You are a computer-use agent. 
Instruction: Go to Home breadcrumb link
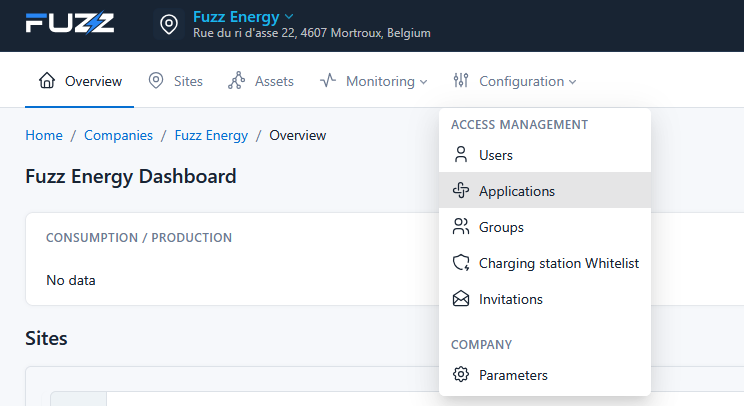[44, 135]
